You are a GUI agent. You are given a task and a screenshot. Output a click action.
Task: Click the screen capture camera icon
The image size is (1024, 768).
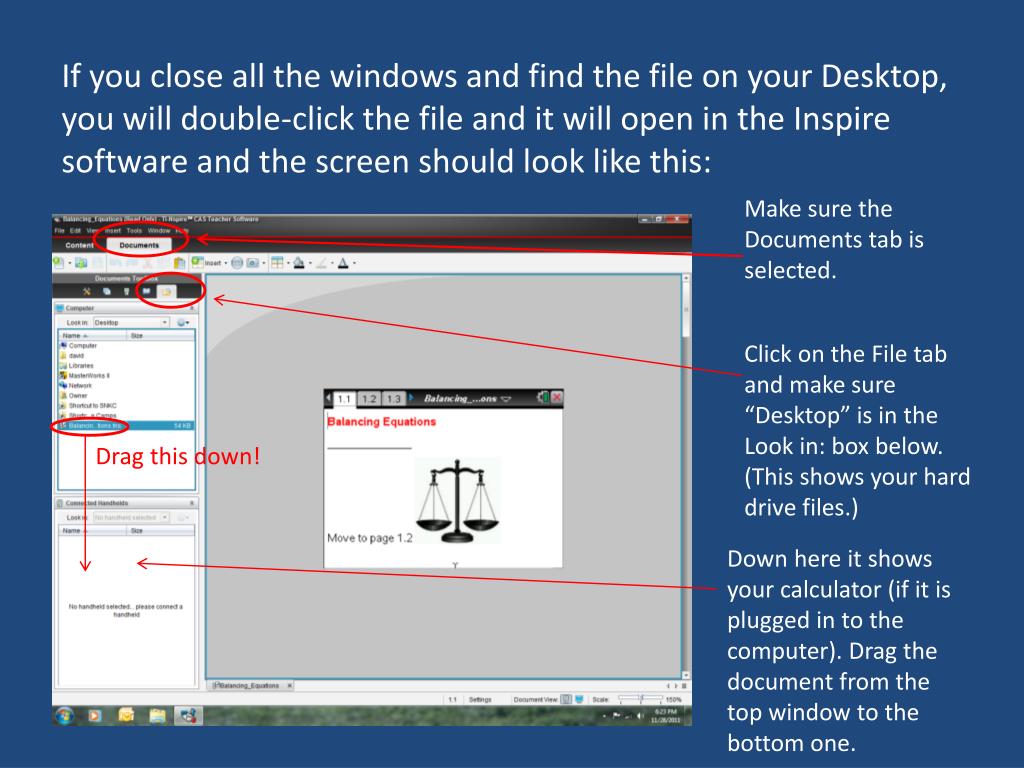253,263
